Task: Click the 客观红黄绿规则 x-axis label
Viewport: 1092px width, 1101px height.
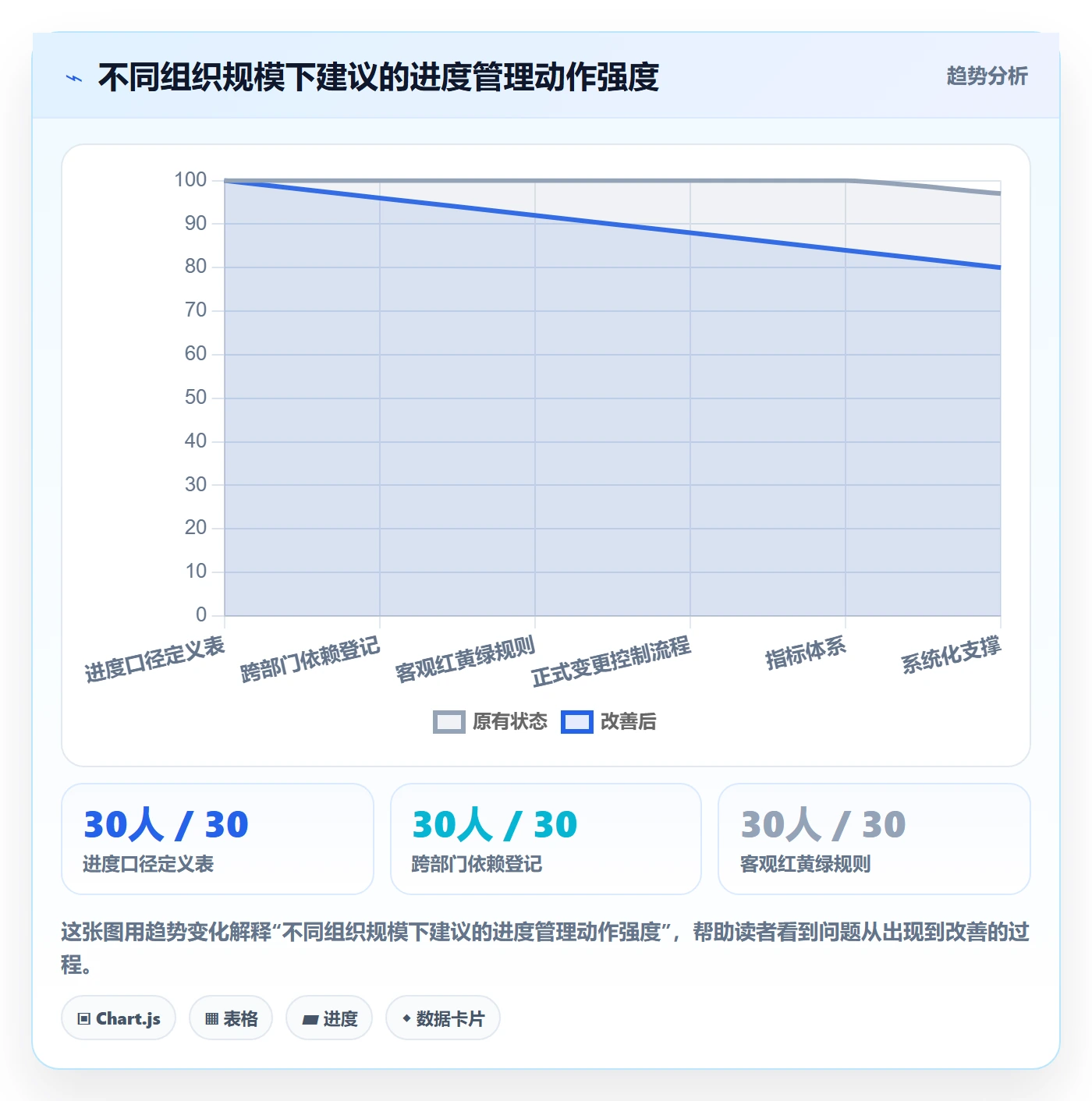Action: pyautogui.click(x=465, y=659)
